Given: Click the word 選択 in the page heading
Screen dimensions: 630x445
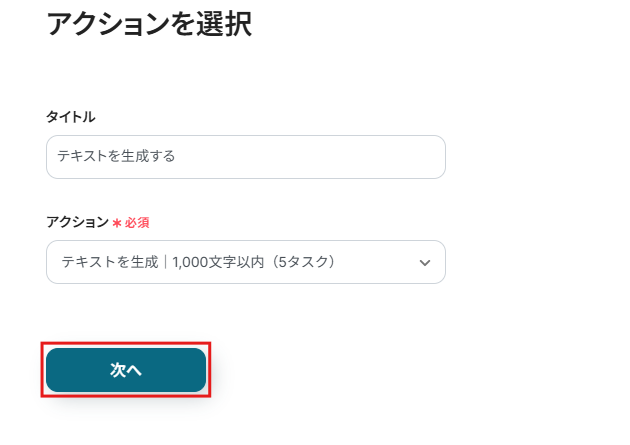Looking at the screenshot, I should tap(225, 23).
